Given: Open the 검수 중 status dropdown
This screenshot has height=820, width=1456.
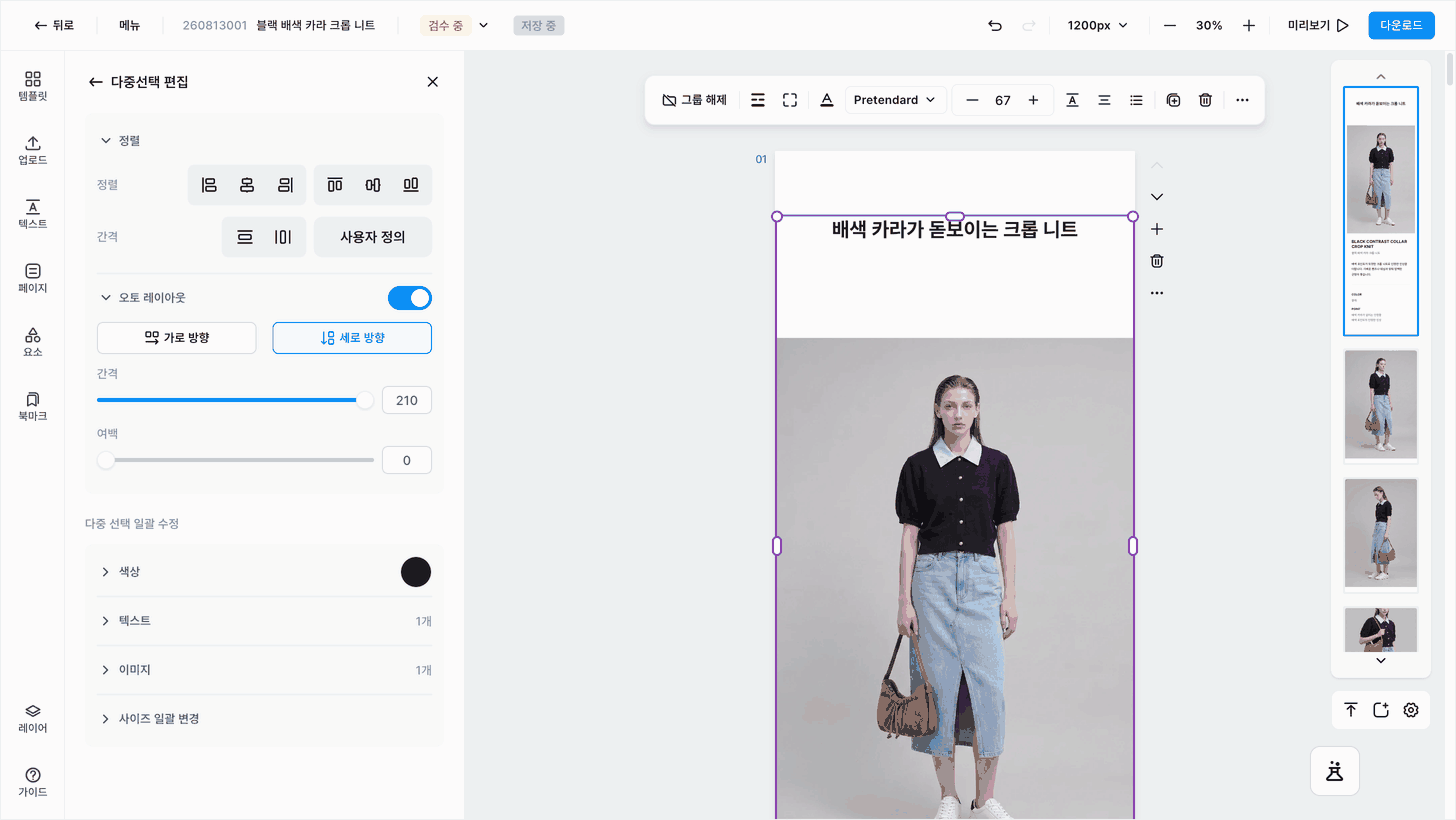Looking at the screenshot, I should pos(457,25).
